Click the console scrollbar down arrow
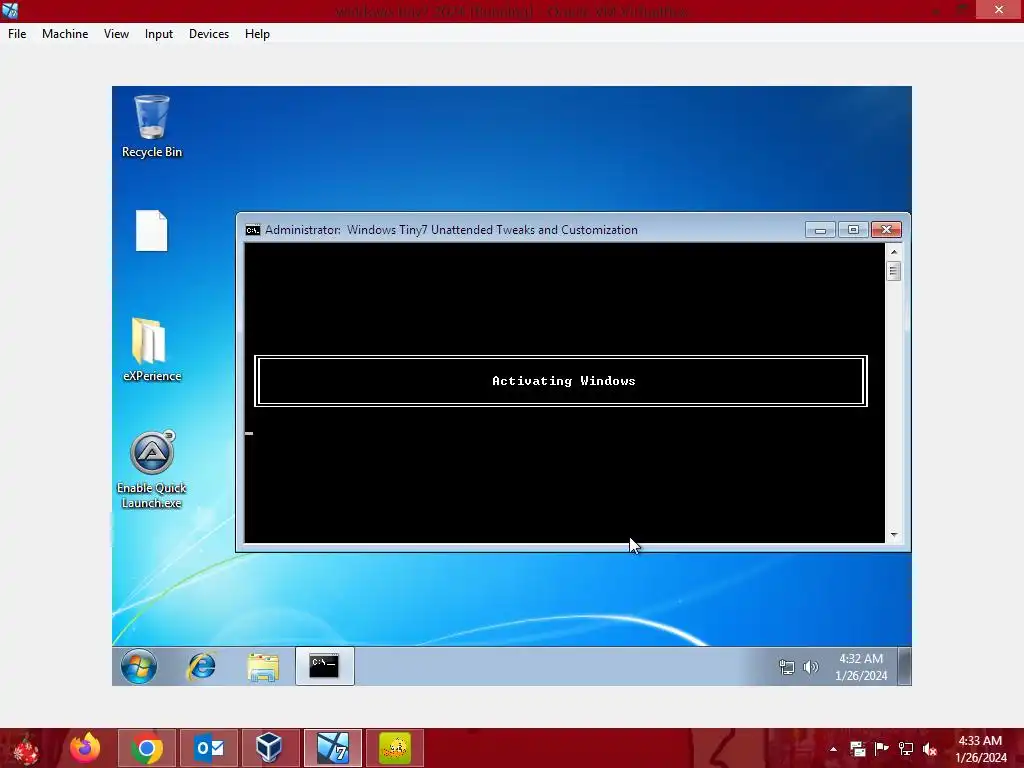Image resolution: width=1024 pixels, height=768 pixels. click(894, 535)
